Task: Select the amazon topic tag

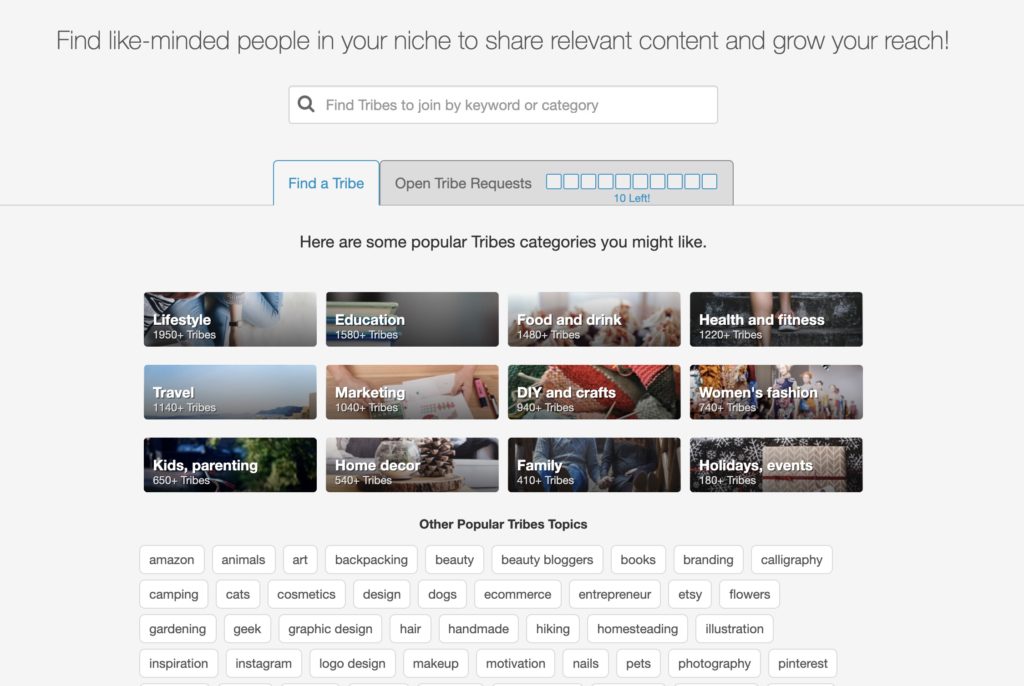Action: [172, 560]
